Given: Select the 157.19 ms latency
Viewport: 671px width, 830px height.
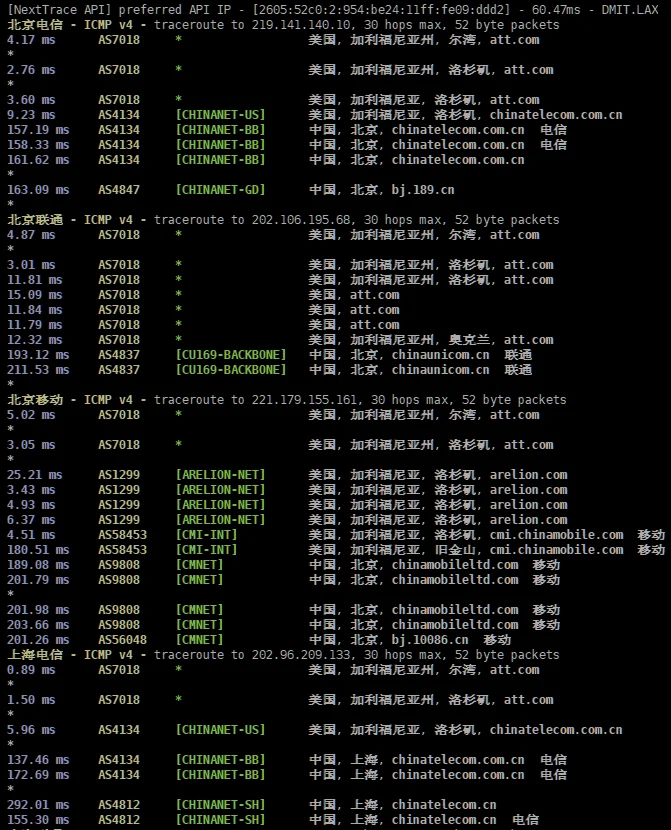Looking at the screenshot, I should coord(38,130).
